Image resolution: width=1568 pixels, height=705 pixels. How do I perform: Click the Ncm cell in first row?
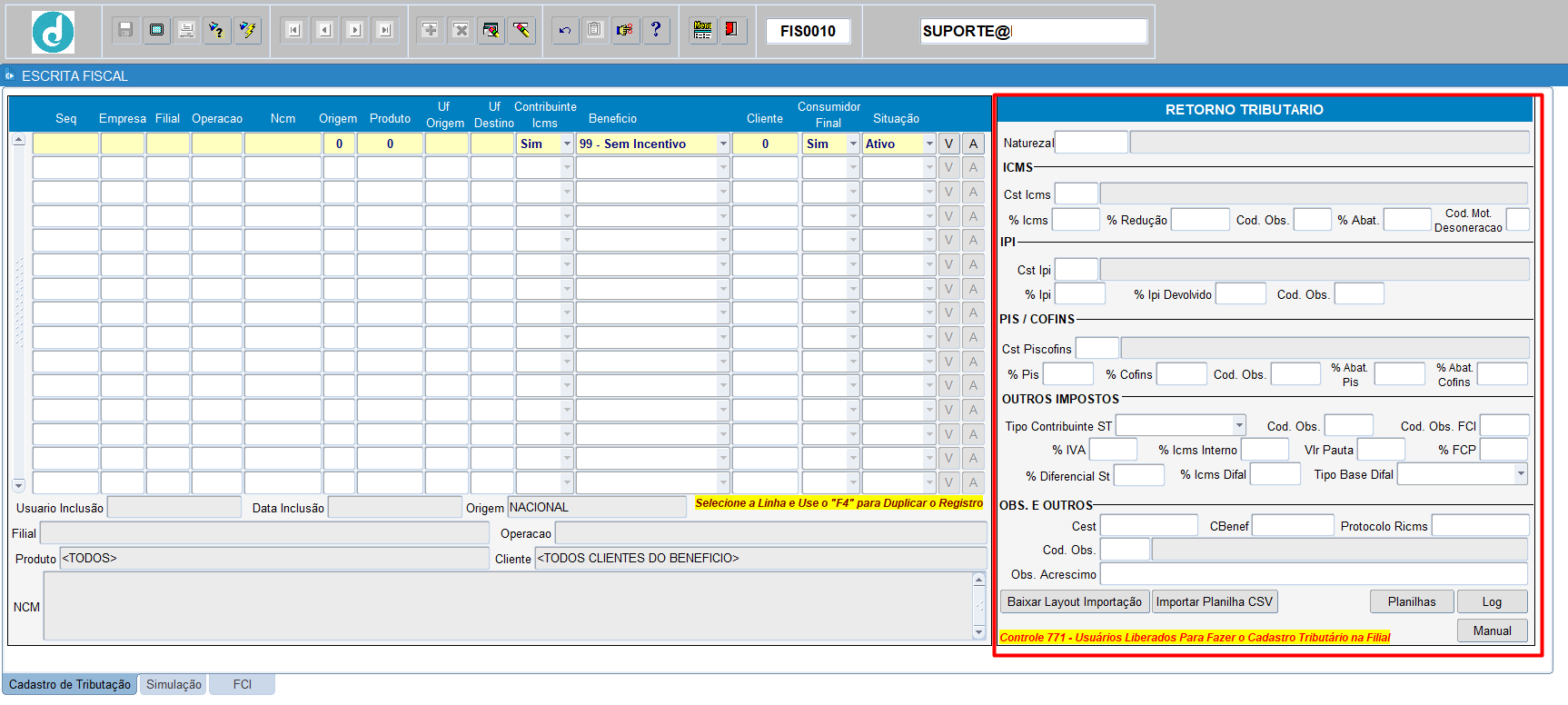pos(283,144)
